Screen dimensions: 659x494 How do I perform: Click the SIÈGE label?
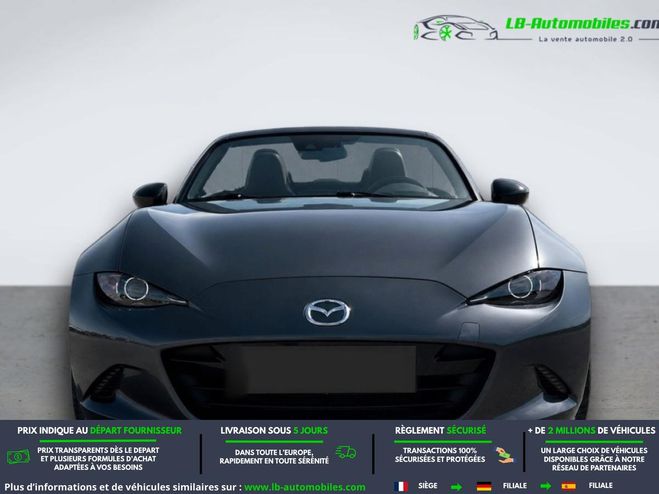428,486
